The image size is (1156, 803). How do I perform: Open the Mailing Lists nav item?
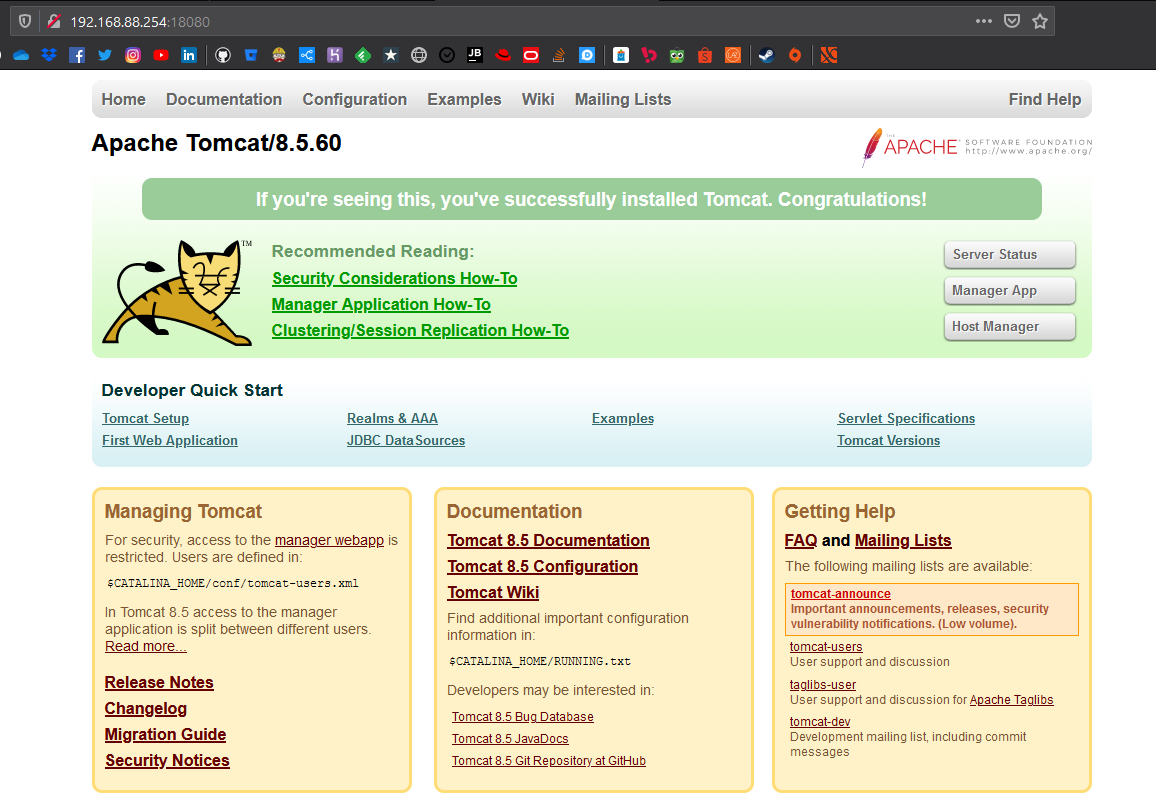coord(623,100)
